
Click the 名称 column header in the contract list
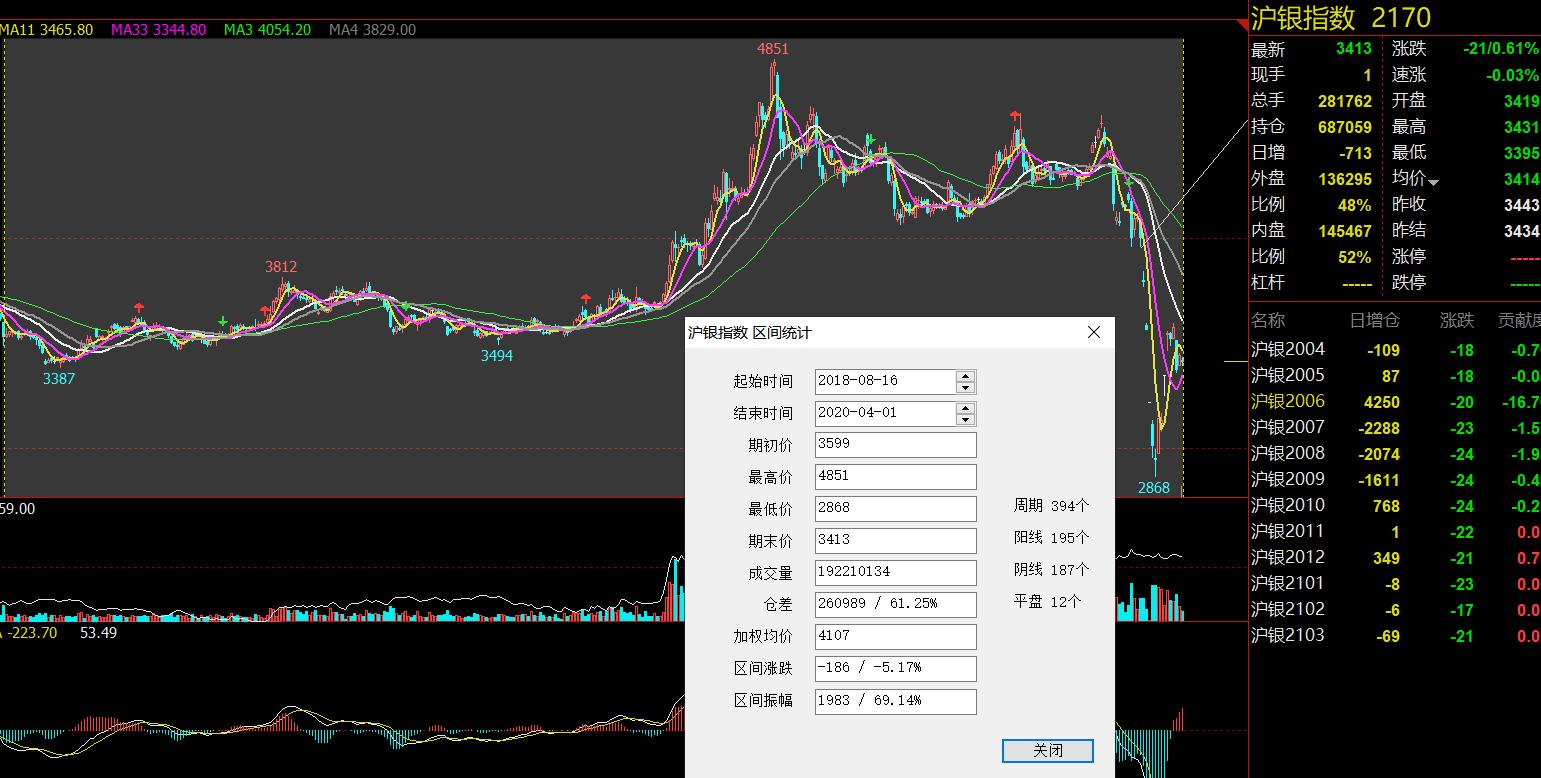1269,320
